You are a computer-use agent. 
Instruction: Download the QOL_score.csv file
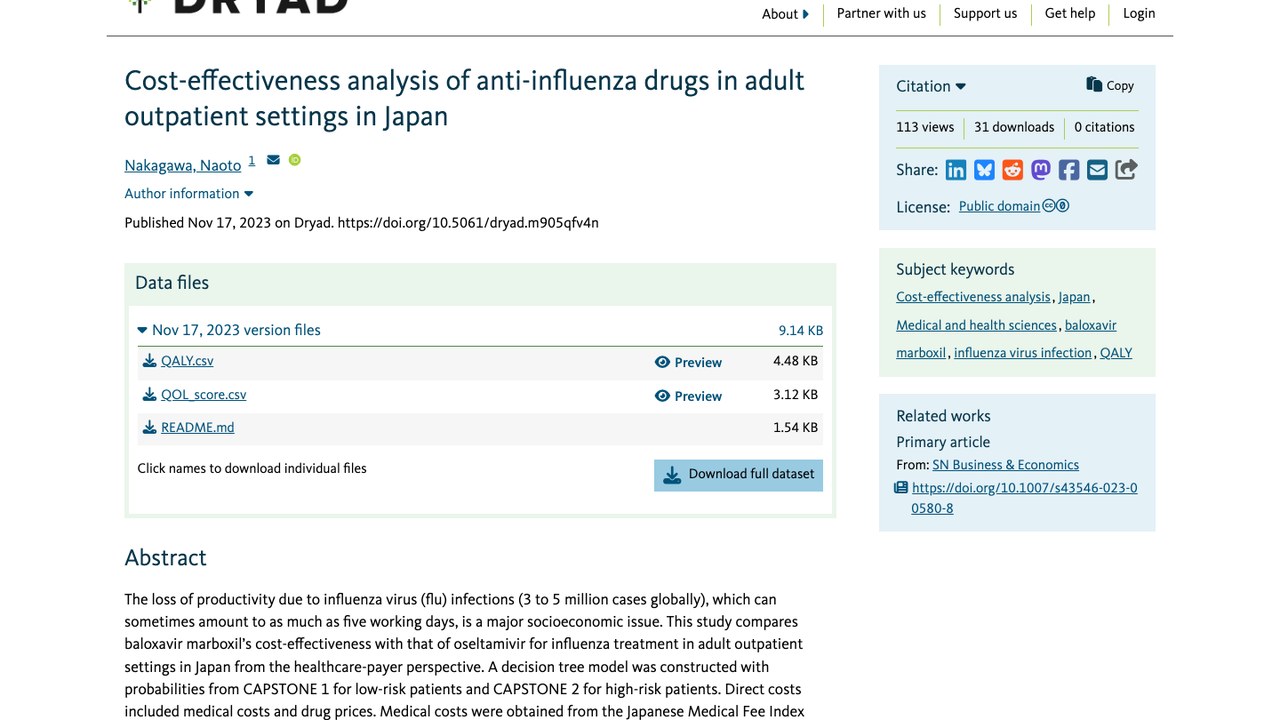click(195, 395)
